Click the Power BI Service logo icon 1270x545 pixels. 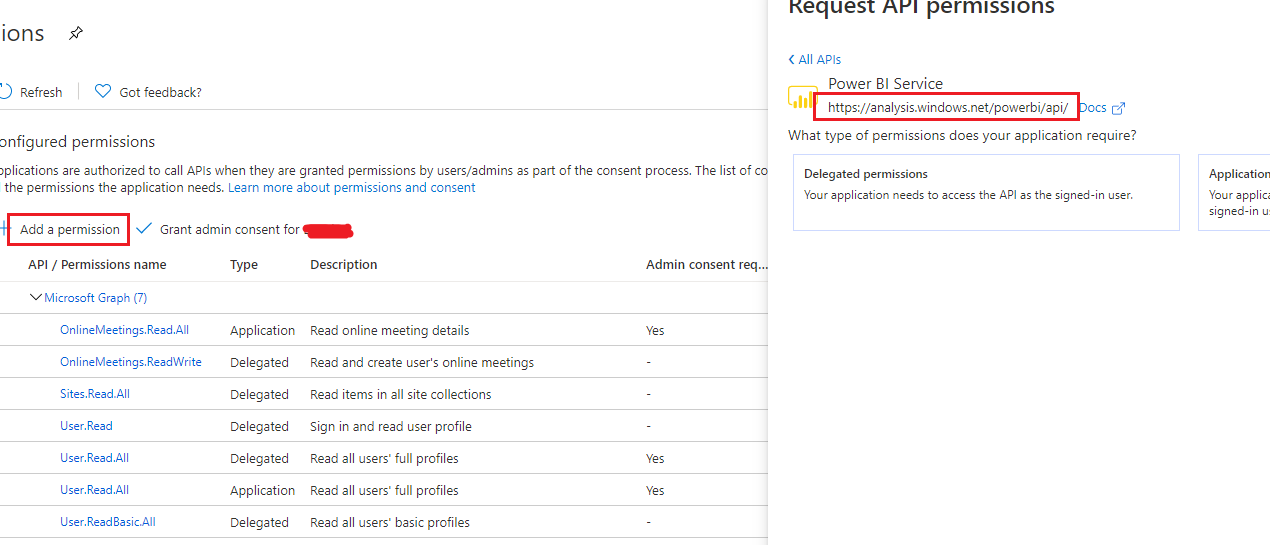[x=802, y=97]
